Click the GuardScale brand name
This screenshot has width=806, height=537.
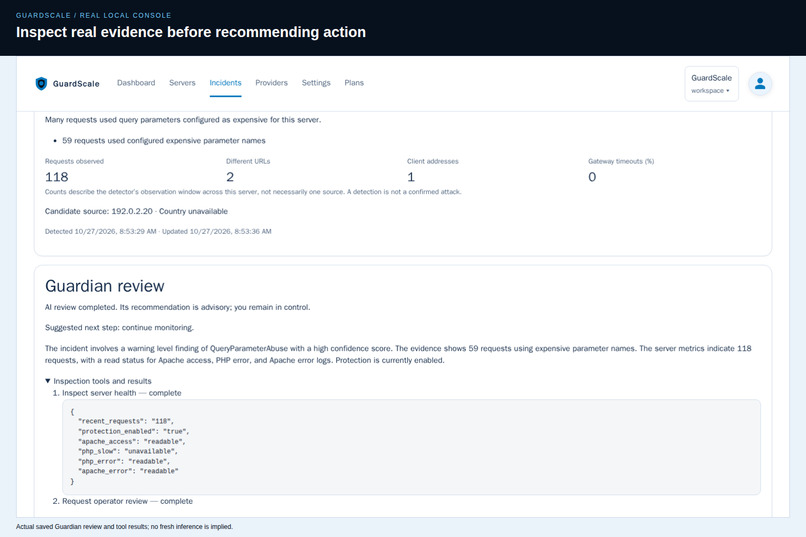[x=76, y=84]
